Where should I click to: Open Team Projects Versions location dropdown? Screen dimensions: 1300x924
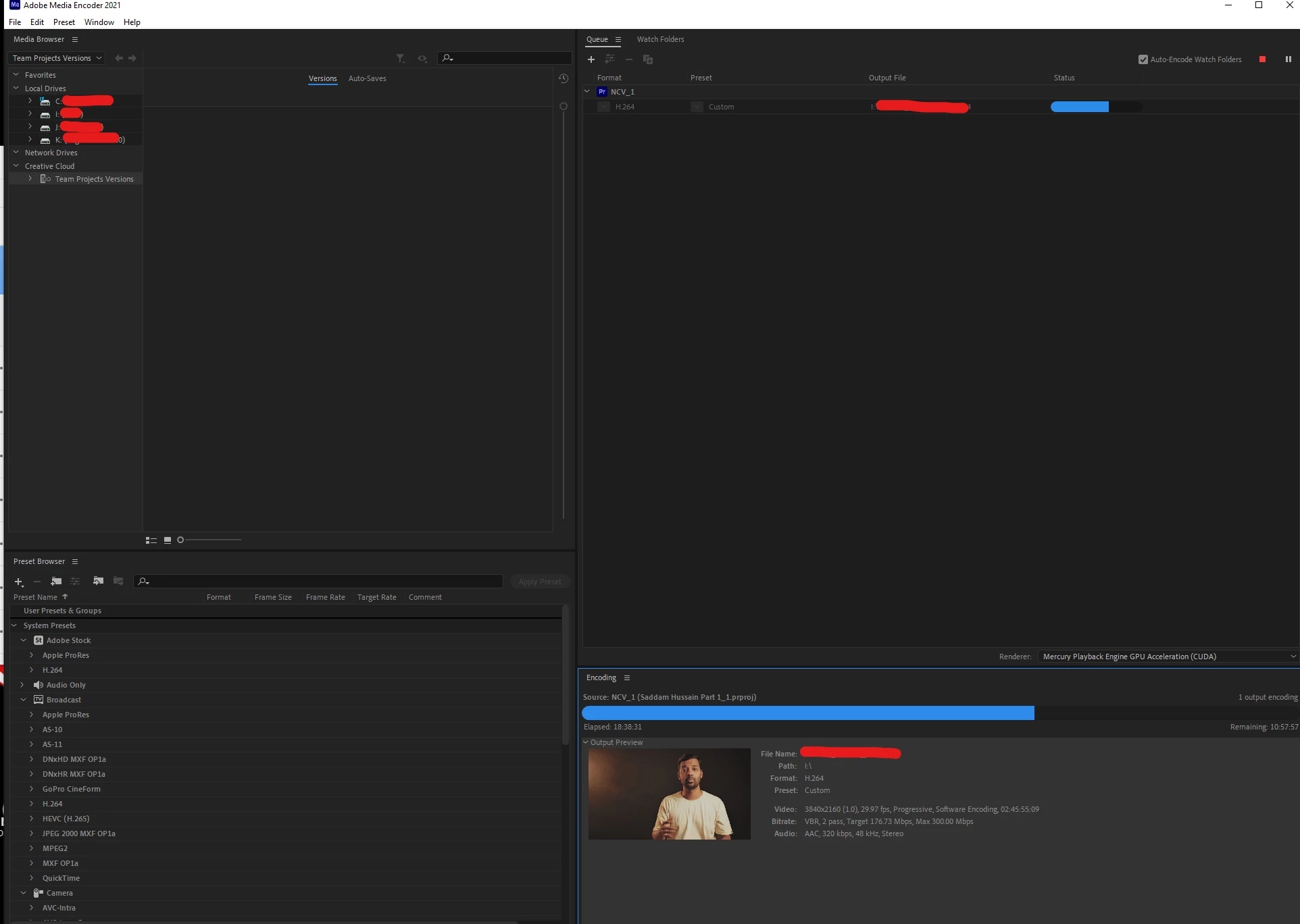[57, 58]
